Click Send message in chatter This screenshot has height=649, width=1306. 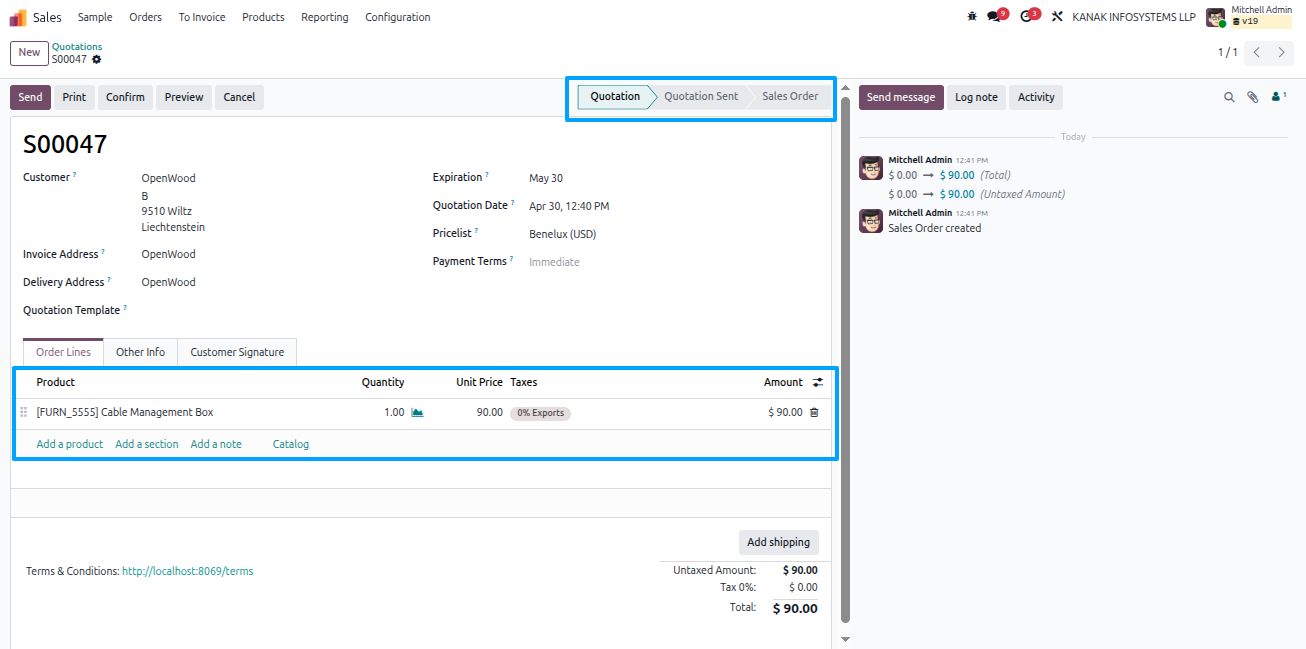901,97
